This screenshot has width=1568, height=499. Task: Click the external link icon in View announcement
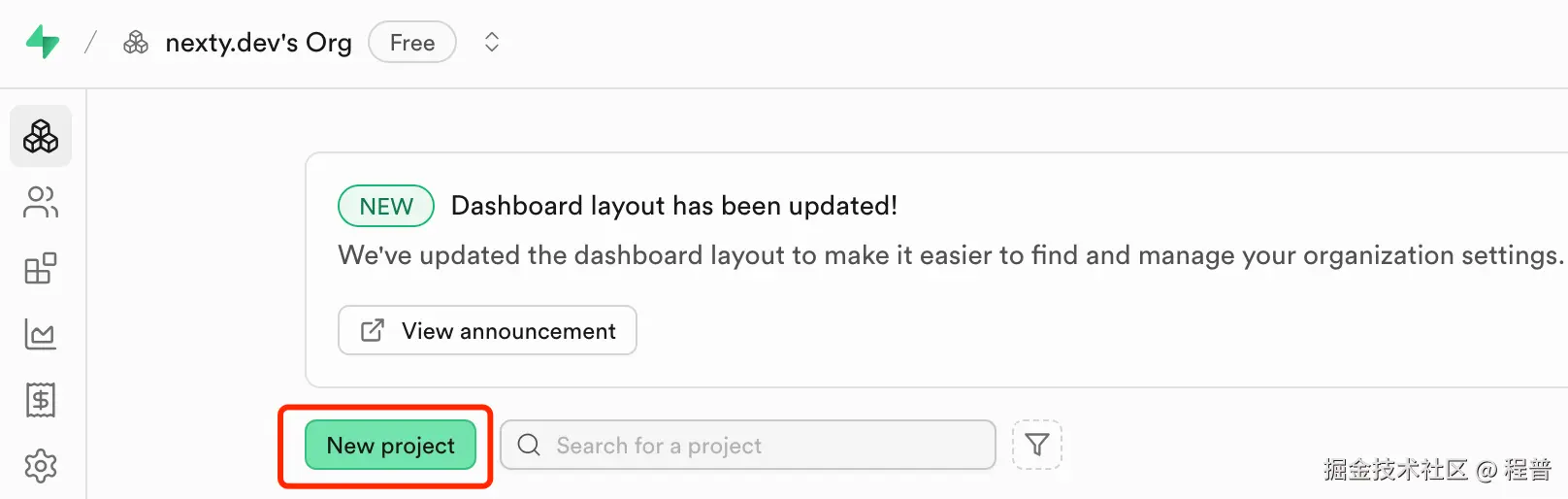click(x=373, y=331)
